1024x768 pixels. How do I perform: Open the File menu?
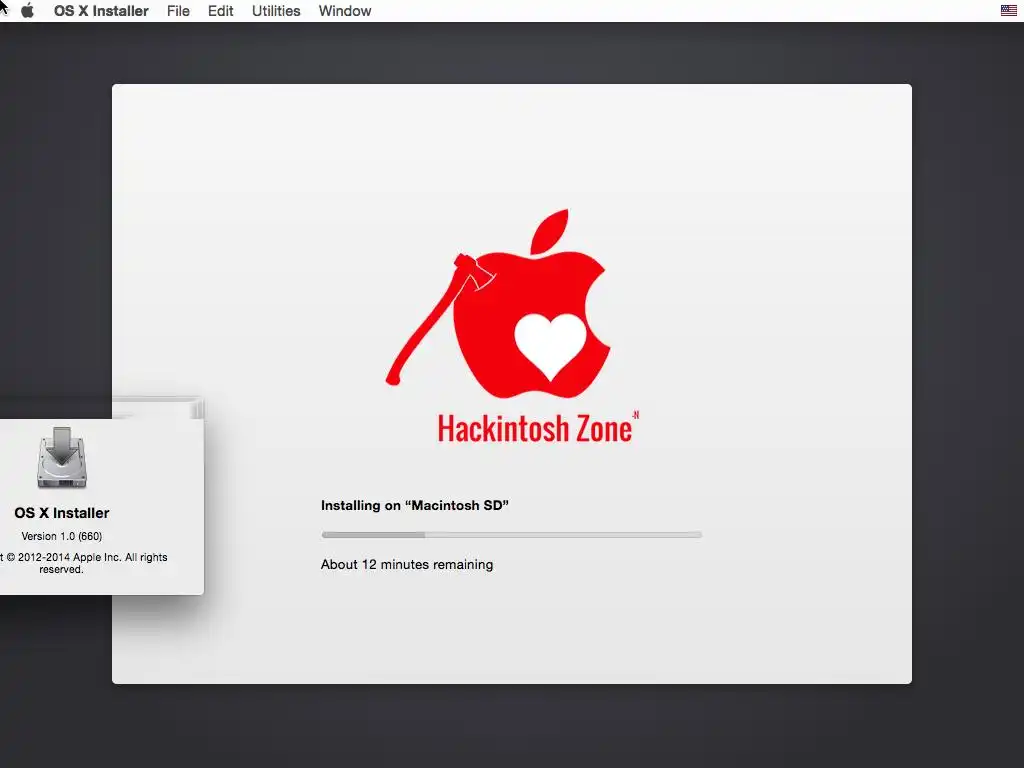click(178, 11)
